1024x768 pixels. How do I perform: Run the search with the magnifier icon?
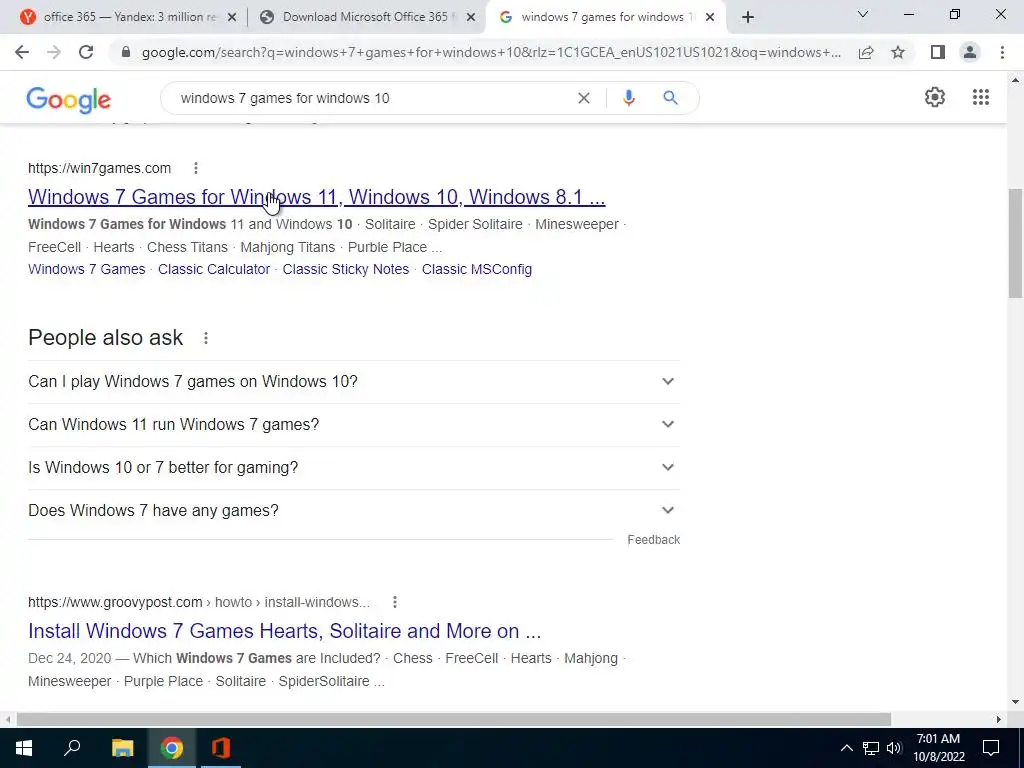click(670, 98)
